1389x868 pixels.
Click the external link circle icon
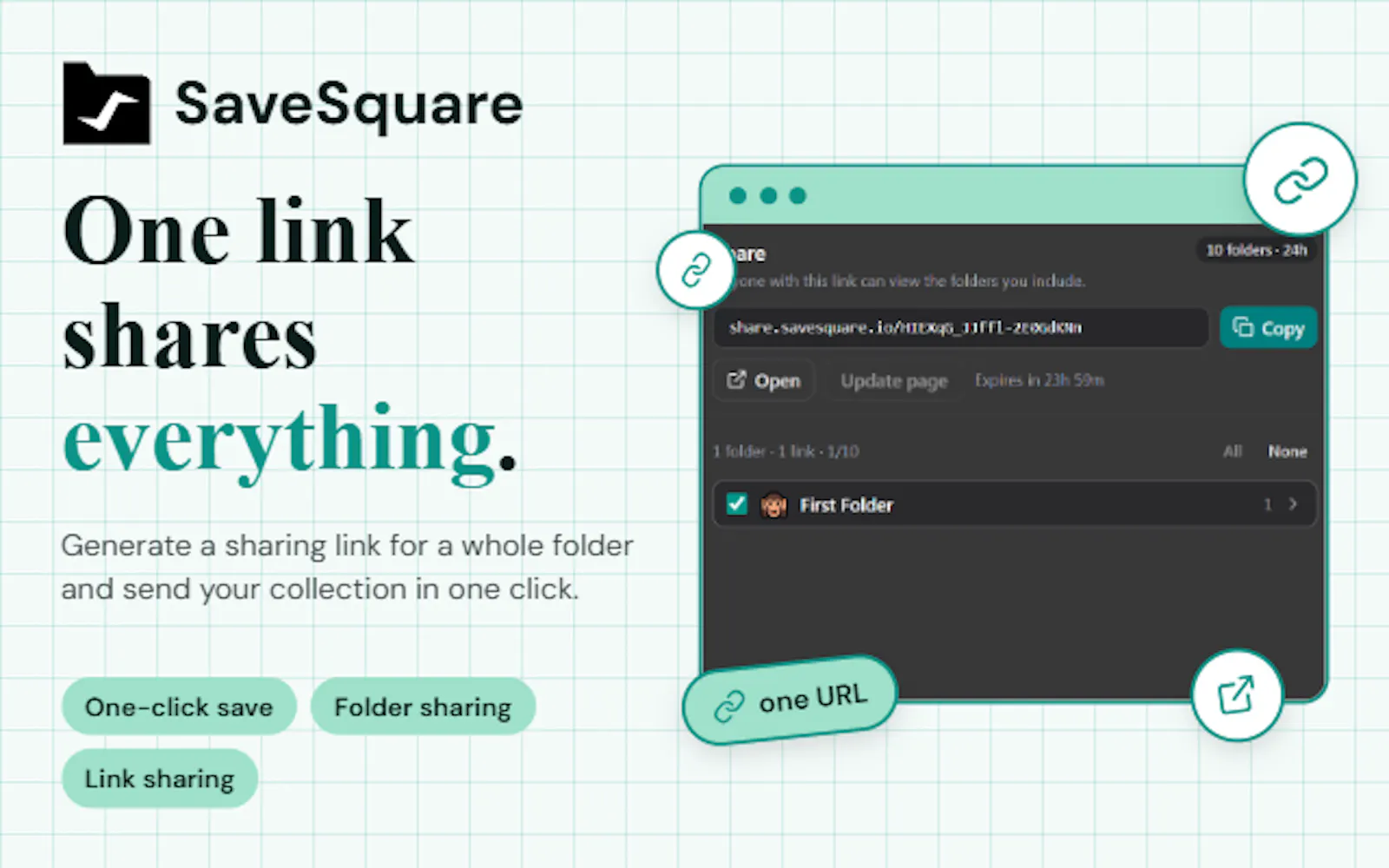[x=1236, y=694]
